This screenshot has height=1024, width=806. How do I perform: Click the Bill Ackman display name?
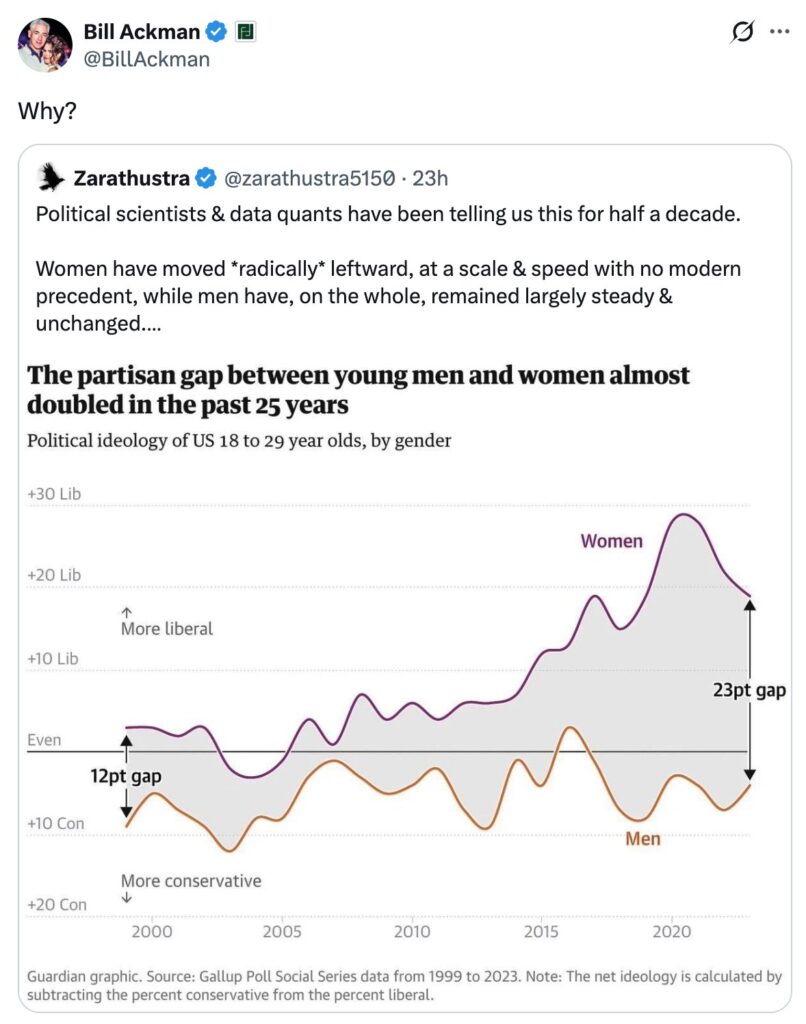pyautogui.click(x=141, y=31)
